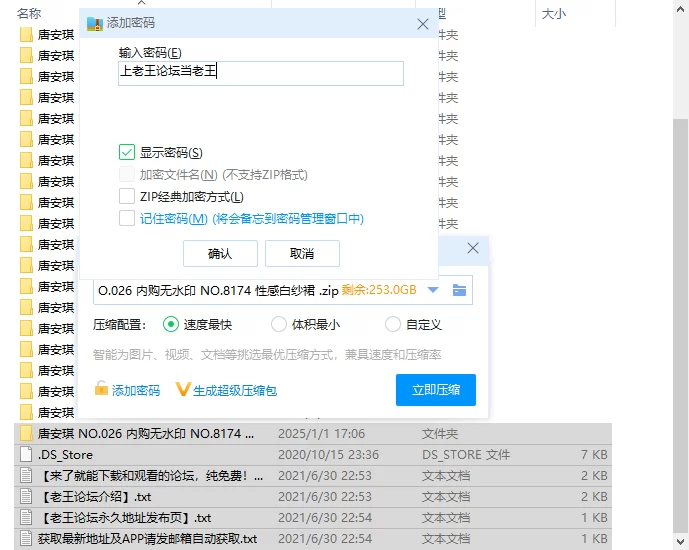689x550 pixels.
Task: Click the 【老王论坛介绍】.txt file icon
Action: pyautogui.click(x=27, y=497)
